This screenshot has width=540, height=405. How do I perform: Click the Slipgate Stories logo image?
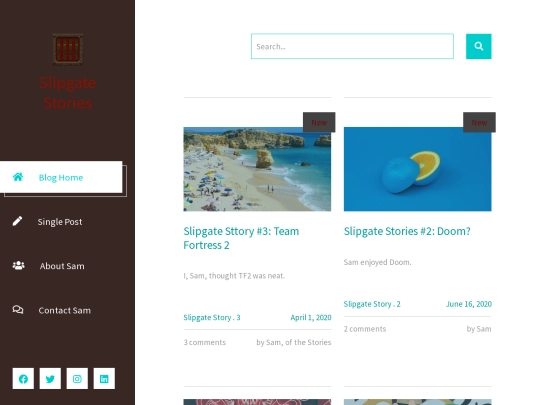(x=68, y=49)
